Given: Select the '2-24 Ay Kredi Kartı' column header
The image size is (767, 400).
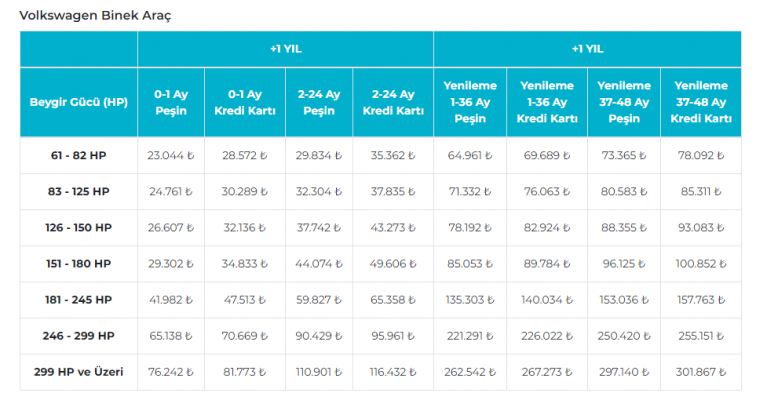Looking at the screenshot, I should (x=393, y=102).
